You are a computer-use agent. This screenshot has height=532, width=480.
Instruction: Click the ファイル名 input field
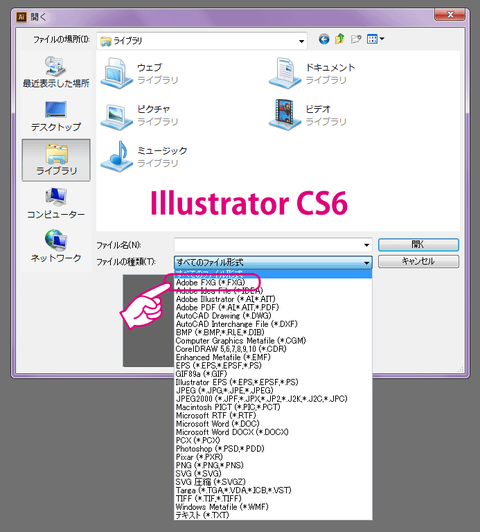pyautogui.click(x=268, y=245)
